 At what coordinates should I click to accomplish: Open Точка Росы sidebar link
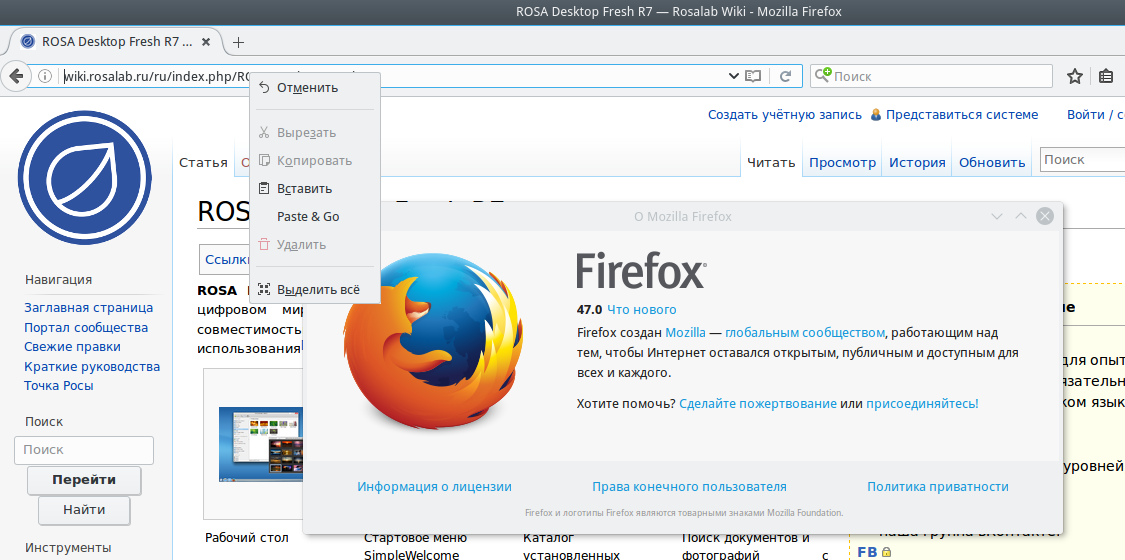point(59,386)
